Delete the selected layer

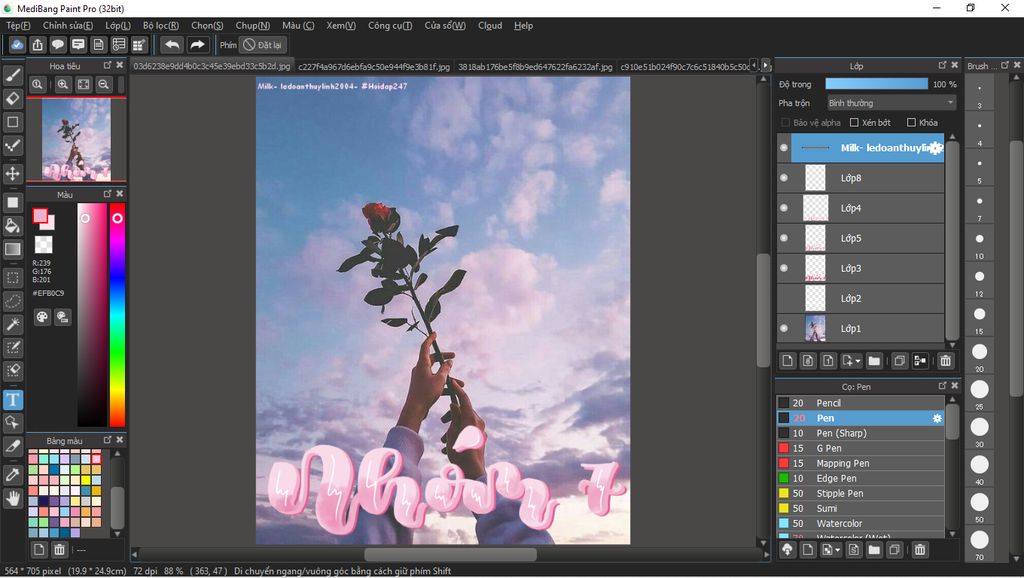[x=945, y=361]
